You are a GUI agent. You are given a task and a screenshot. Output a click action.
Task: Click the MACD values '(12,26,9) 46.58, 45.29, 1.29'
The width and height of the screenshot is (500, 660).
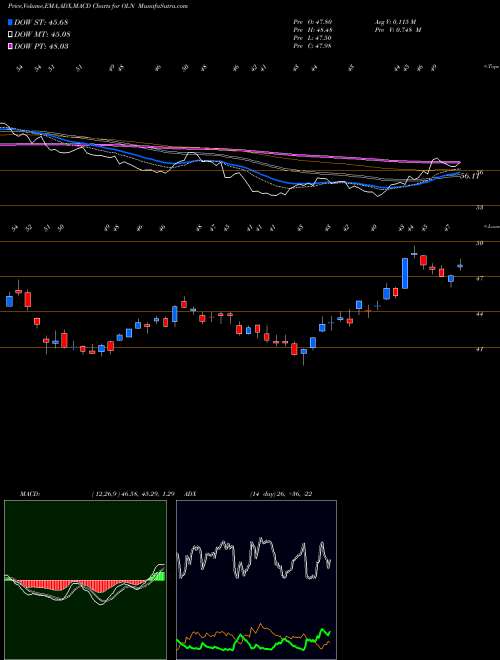pos(133,494)
